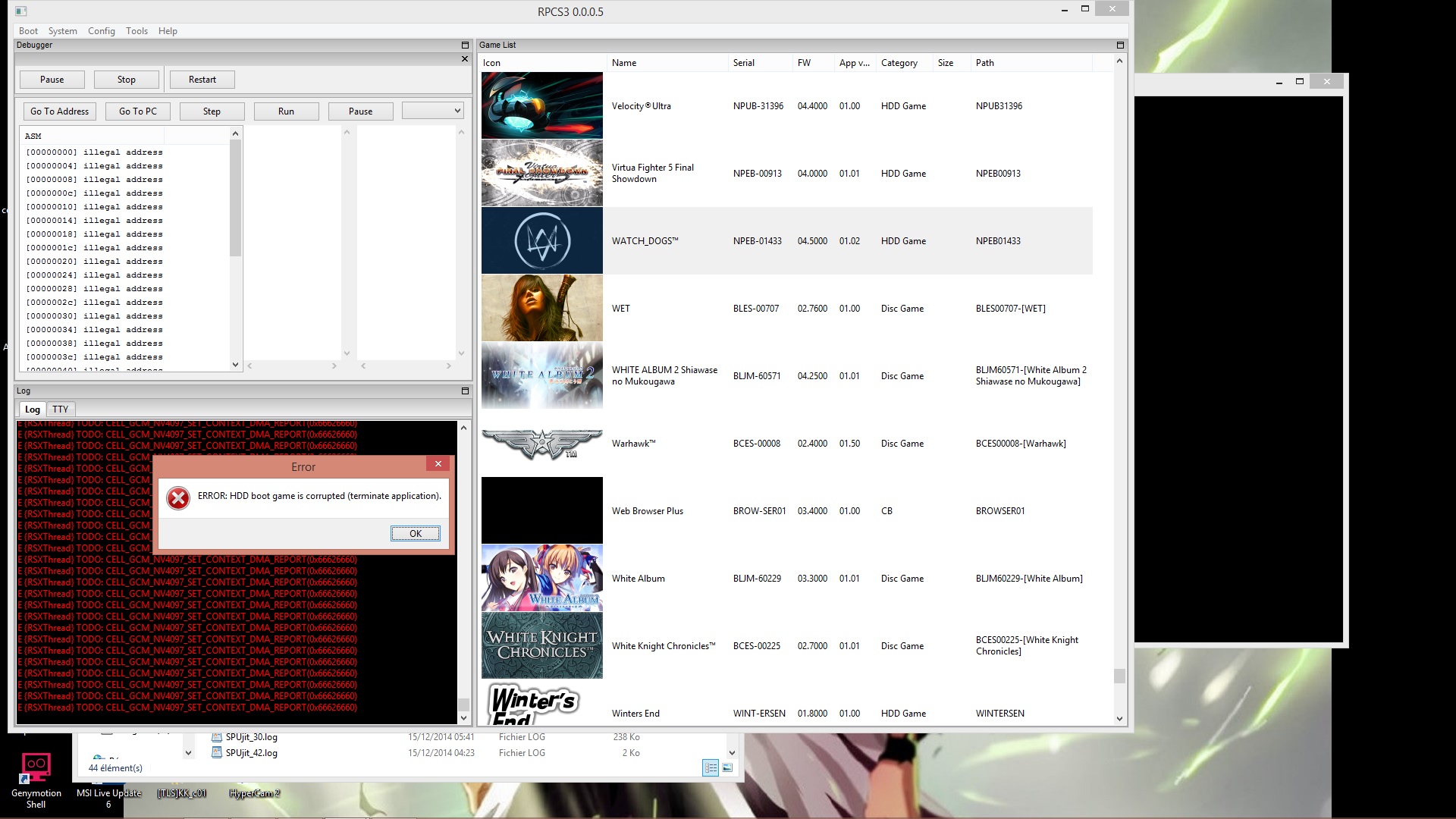Viewport: 1456px width, 819px height.
Task: Click the ASM list down scroll arrow
Action: point(235,365)
